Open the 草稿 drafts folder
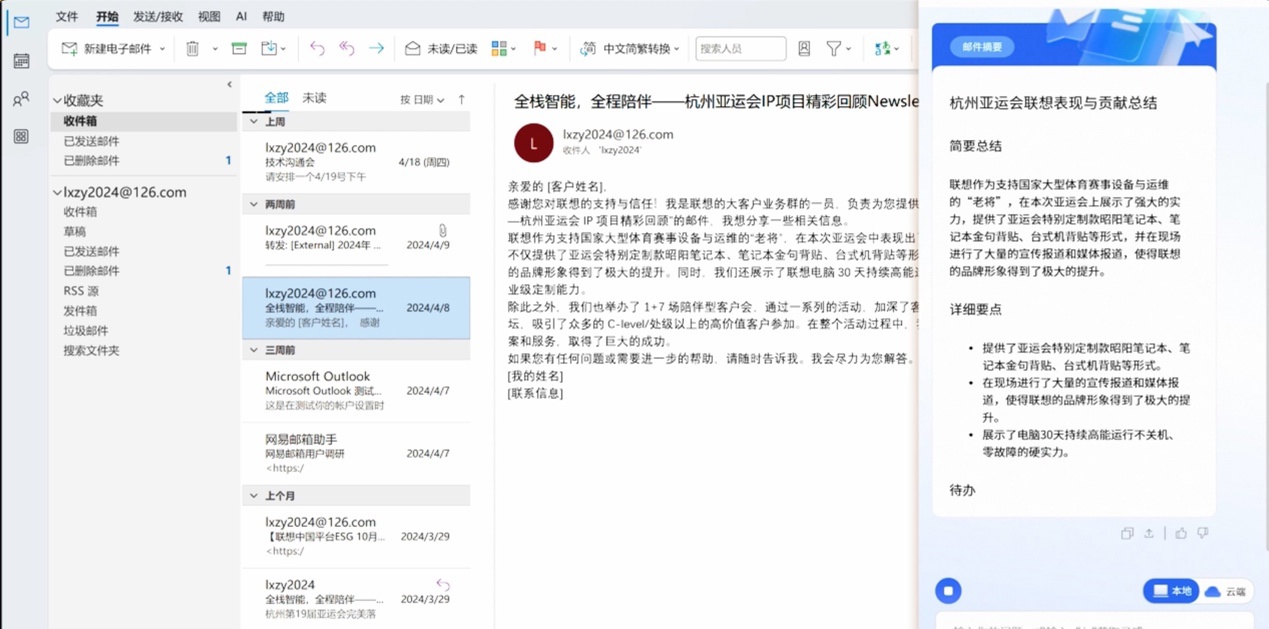This screenshot has height=629, width=1269. (75, 231)
